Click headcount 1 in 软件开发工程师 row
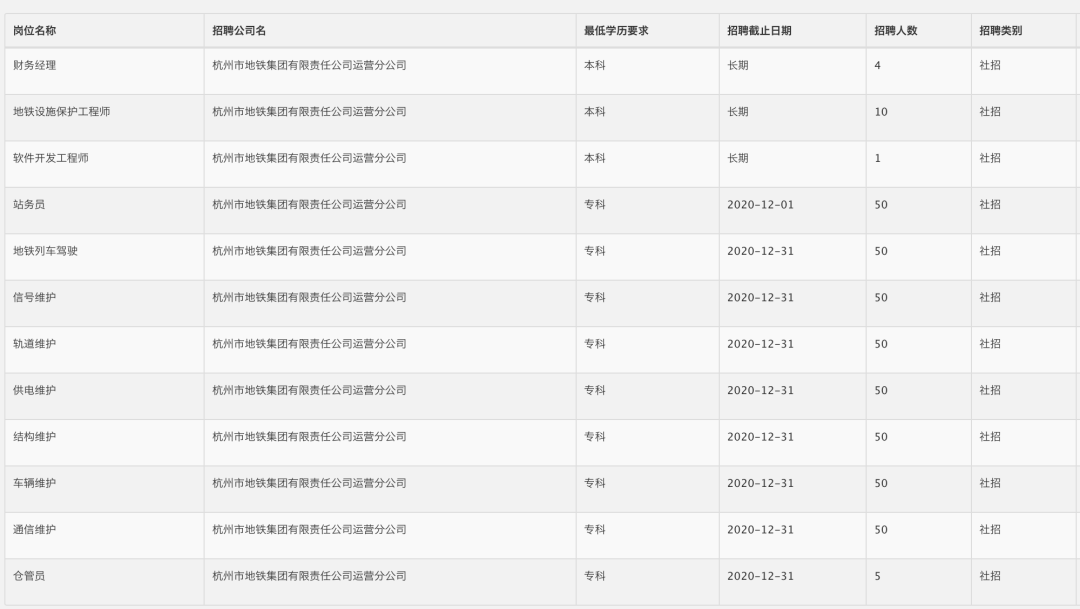Screen dimensions: 1080x609 (878, 158)
